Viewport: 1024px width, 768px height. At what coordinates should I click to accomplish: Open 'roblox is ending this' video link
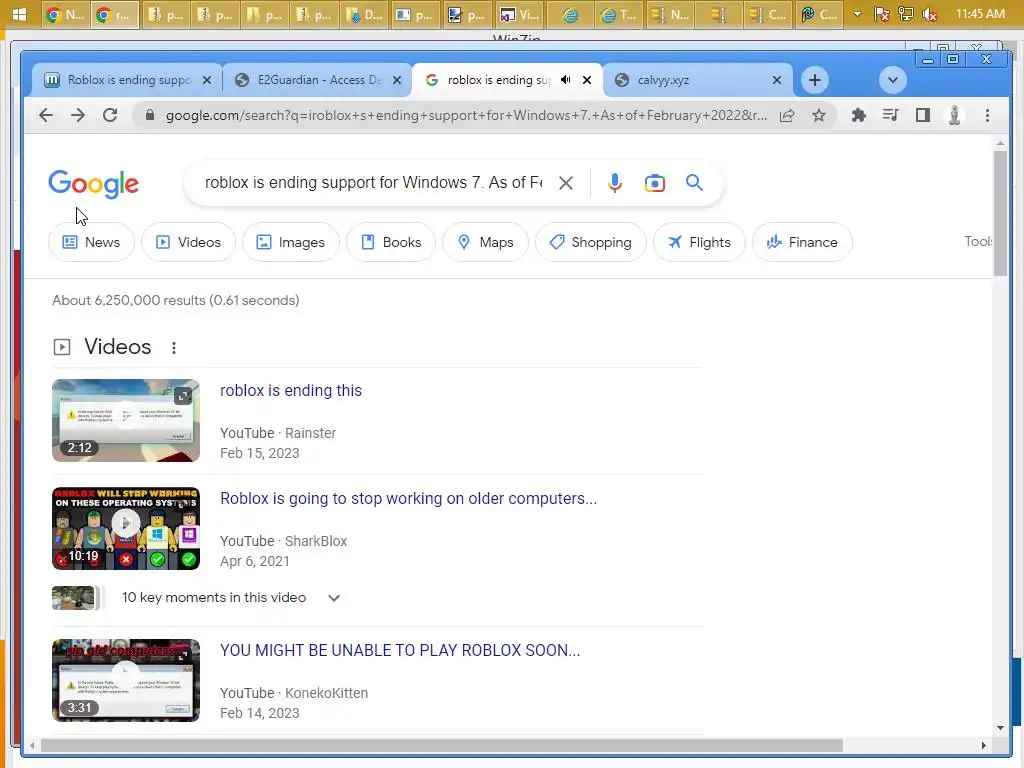(291, 391)
